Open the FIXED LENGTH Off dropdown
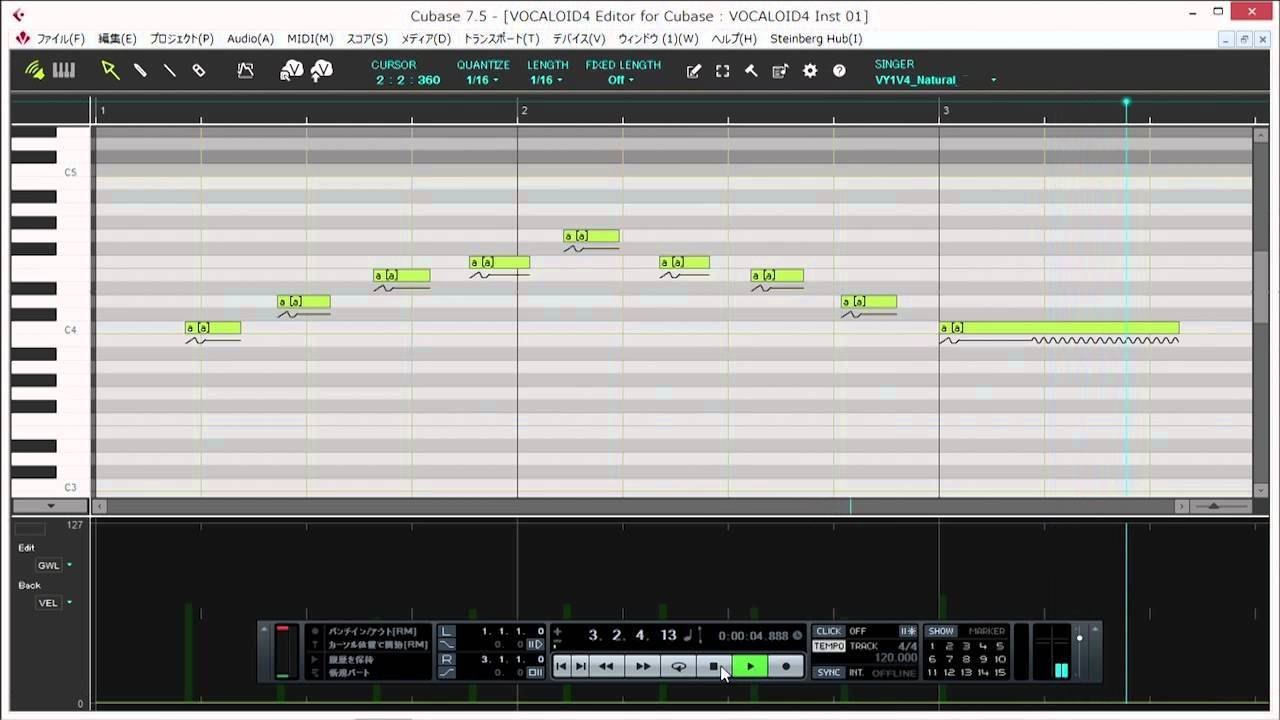Screen dimensions: 1280x720 pyautogui.click(x=621, y=80)
